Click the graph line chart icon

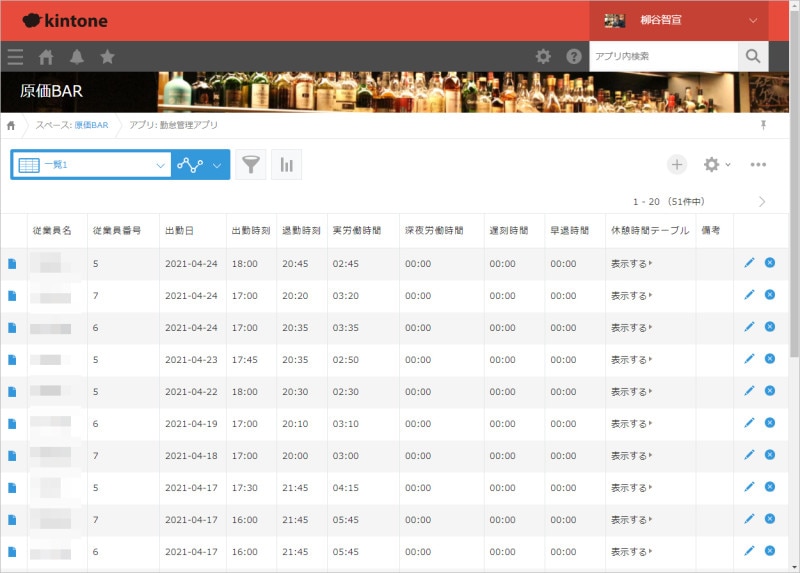pyautogui.click(x=190, y=165)
